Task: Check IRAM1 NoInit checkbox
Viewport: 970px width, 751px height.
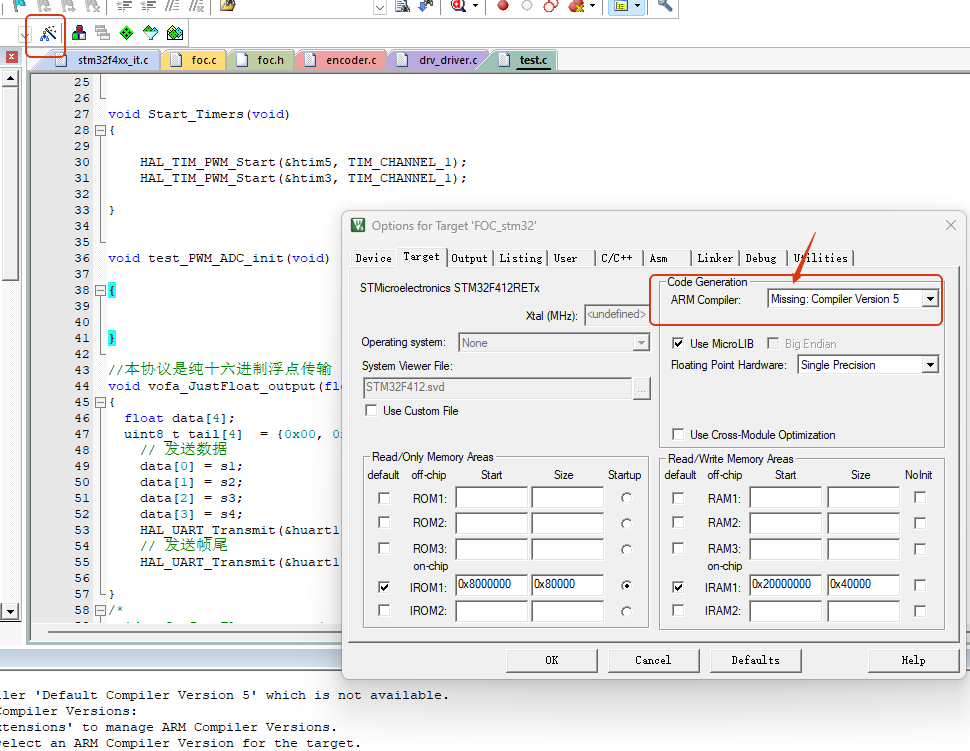Action: click(920, 585)
